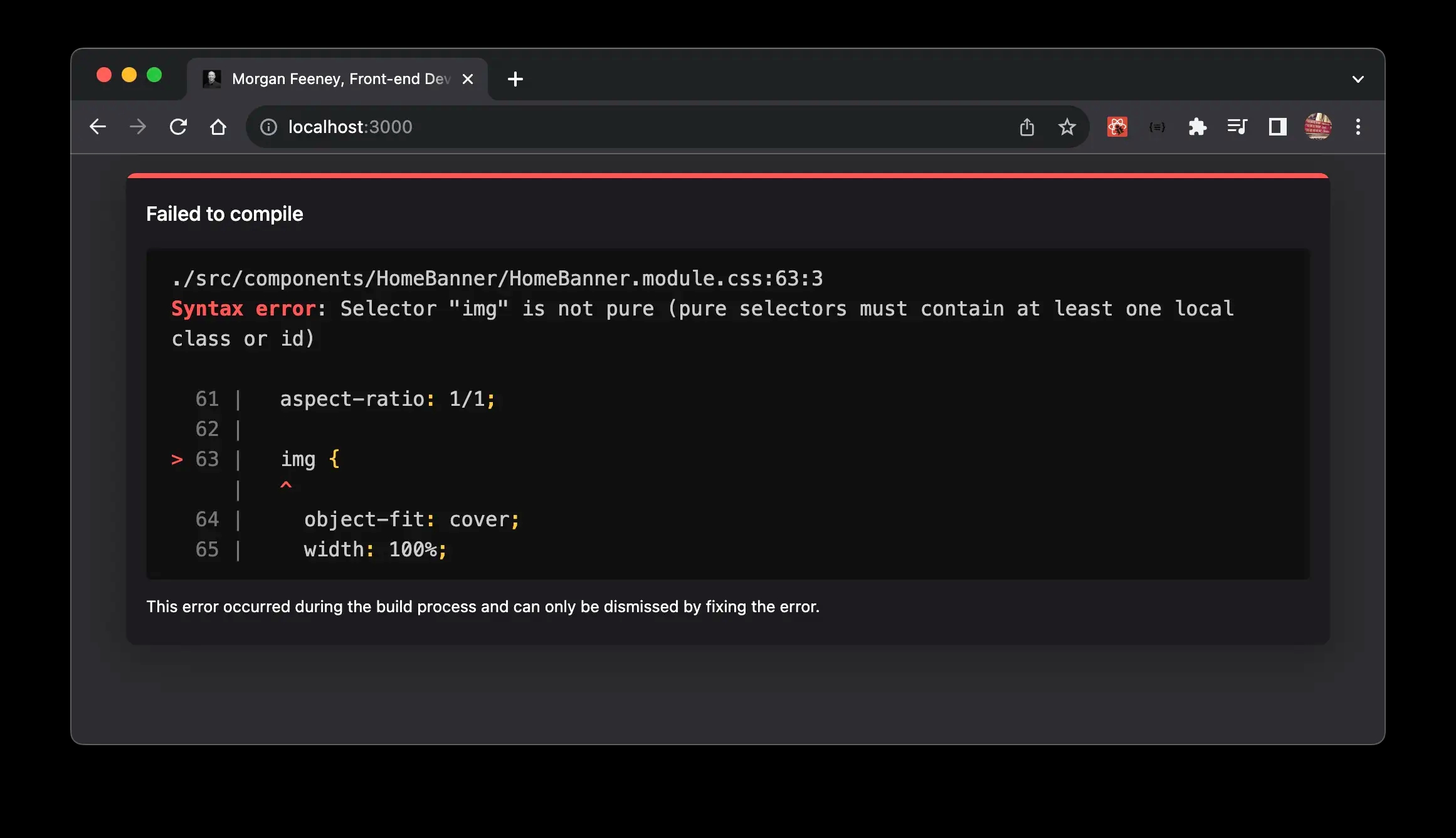
Task: Close the Morgan Feeney tab
Action: click(x=468, y=79)
